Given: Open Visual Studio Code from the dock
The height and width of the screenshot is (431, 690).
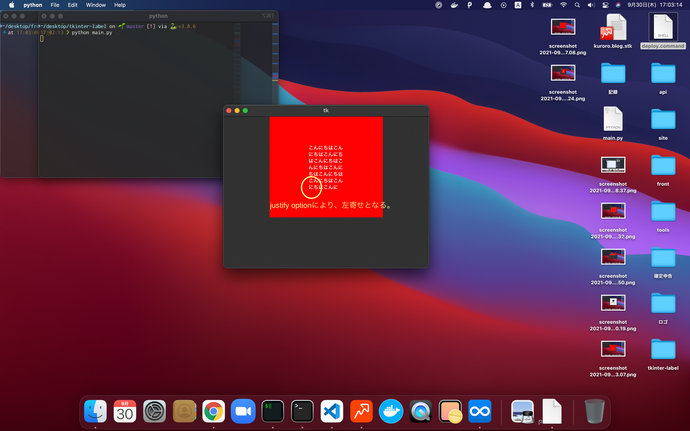Looking at the screenshot, I should click(331, 410).
